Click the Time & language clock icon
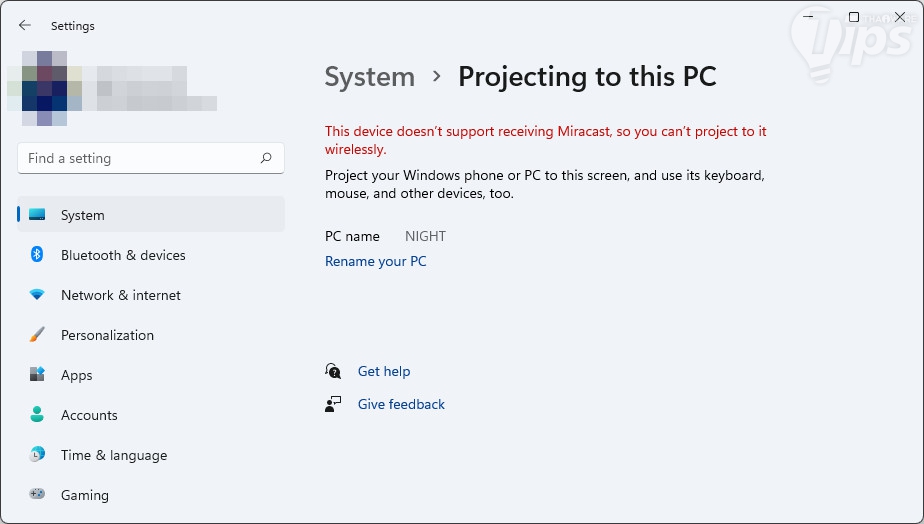The height and width of the screenshot is (524, 924). 37,455
